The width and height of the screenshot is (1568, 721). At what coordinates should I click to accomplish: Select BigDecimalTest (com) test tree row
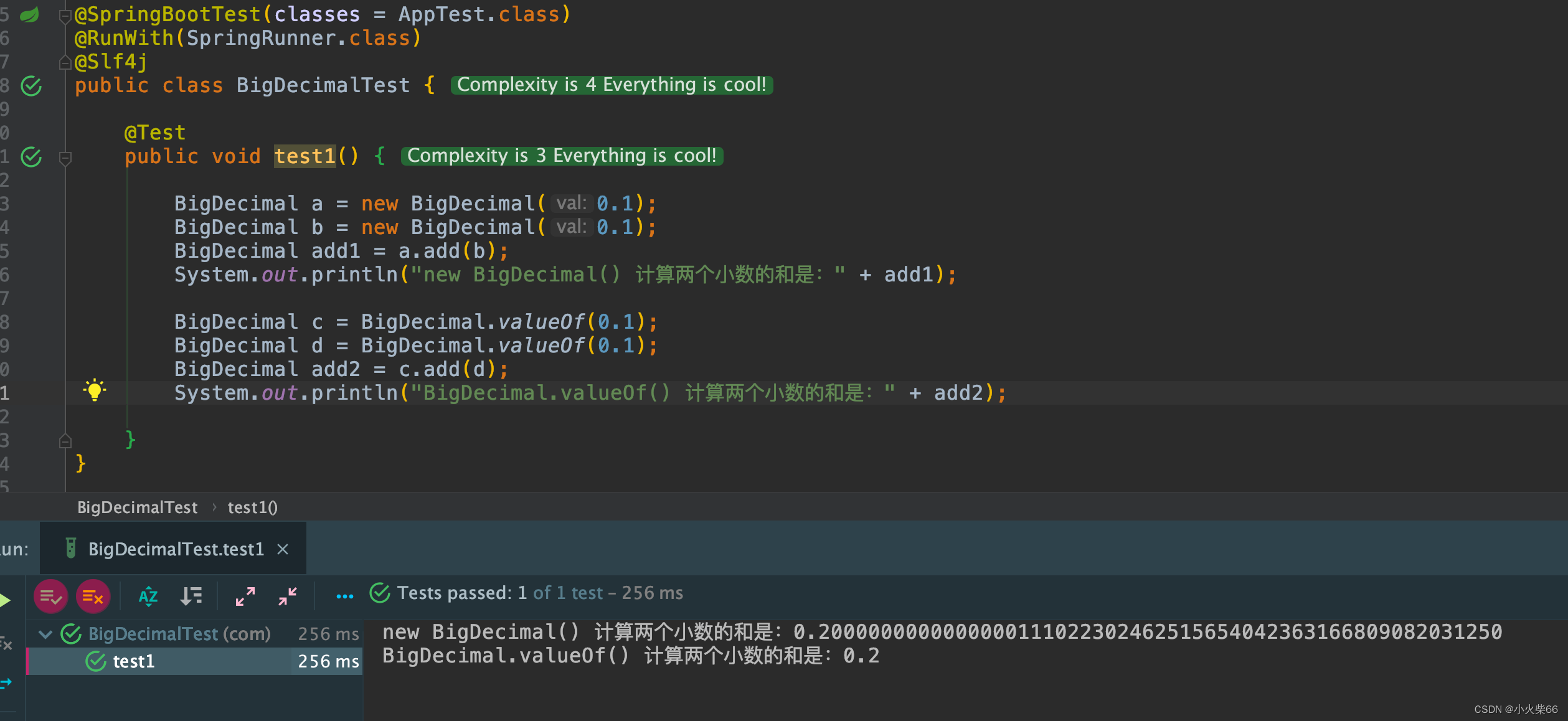[194, 634]
